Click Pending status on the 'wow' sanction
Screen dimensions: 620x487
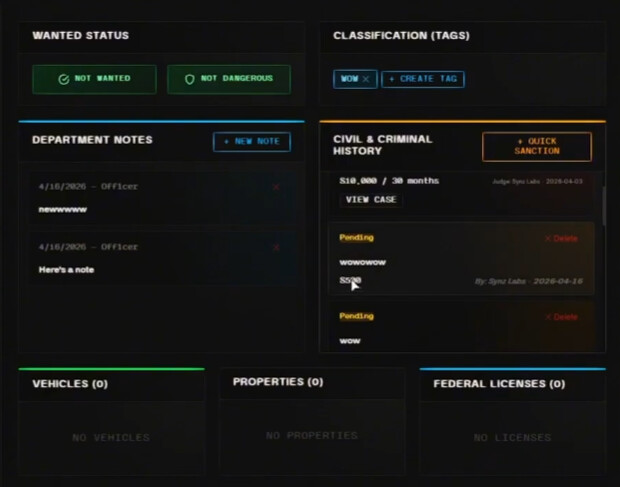coord(356,316)
